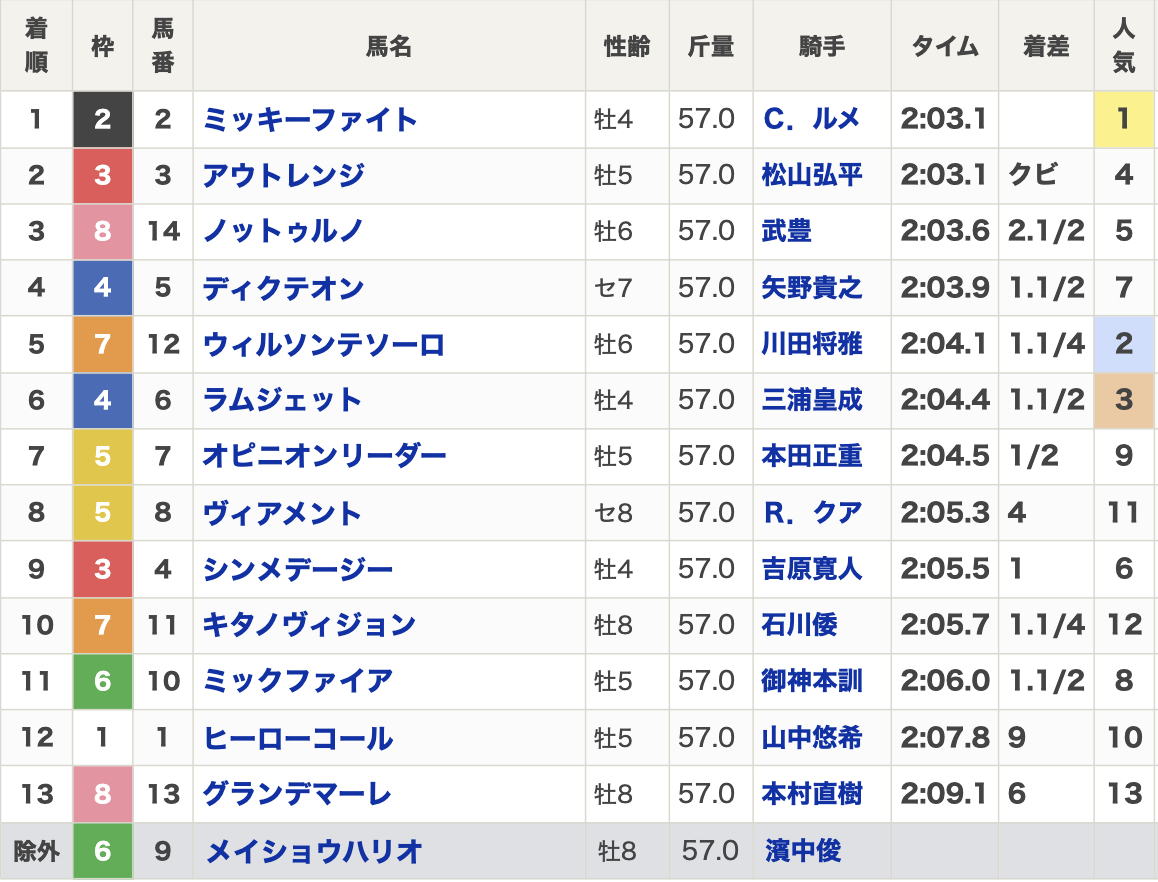Click the white frame 1 cell for ヒーローコール
Viewport: 1158px width, 882px height.
[102, 738]
